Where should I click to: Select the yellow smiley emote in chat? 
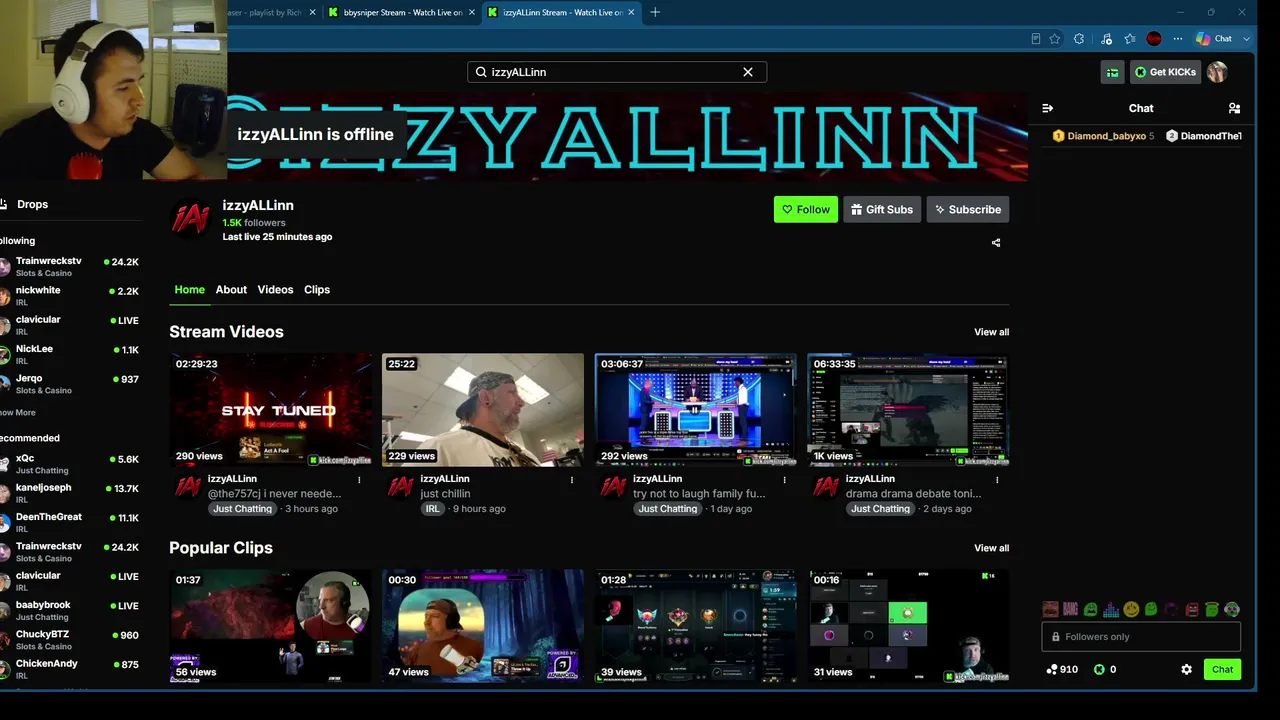click(1131, 609)
